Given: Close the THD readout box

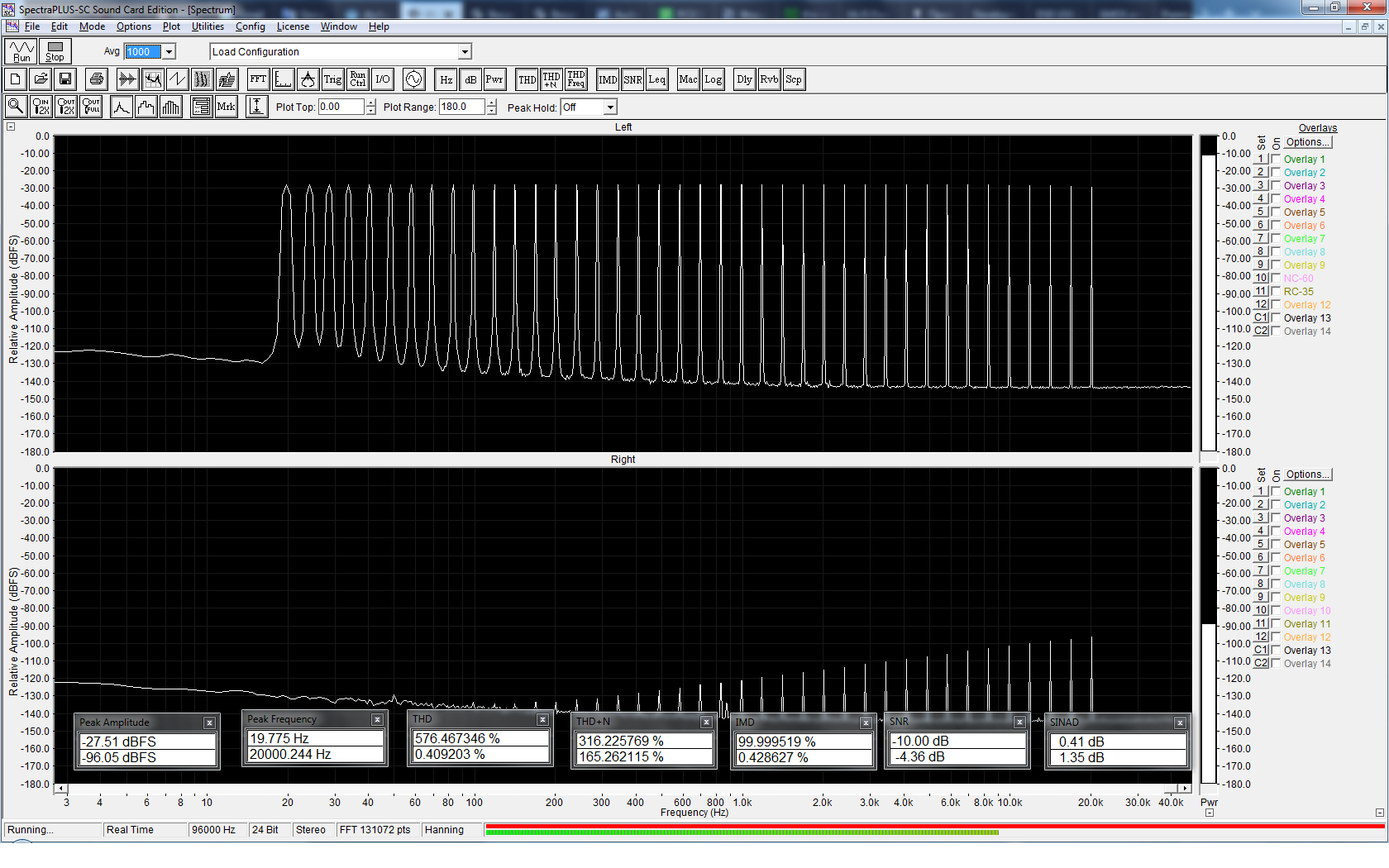Looking at the screenshot, I should 542,720.
